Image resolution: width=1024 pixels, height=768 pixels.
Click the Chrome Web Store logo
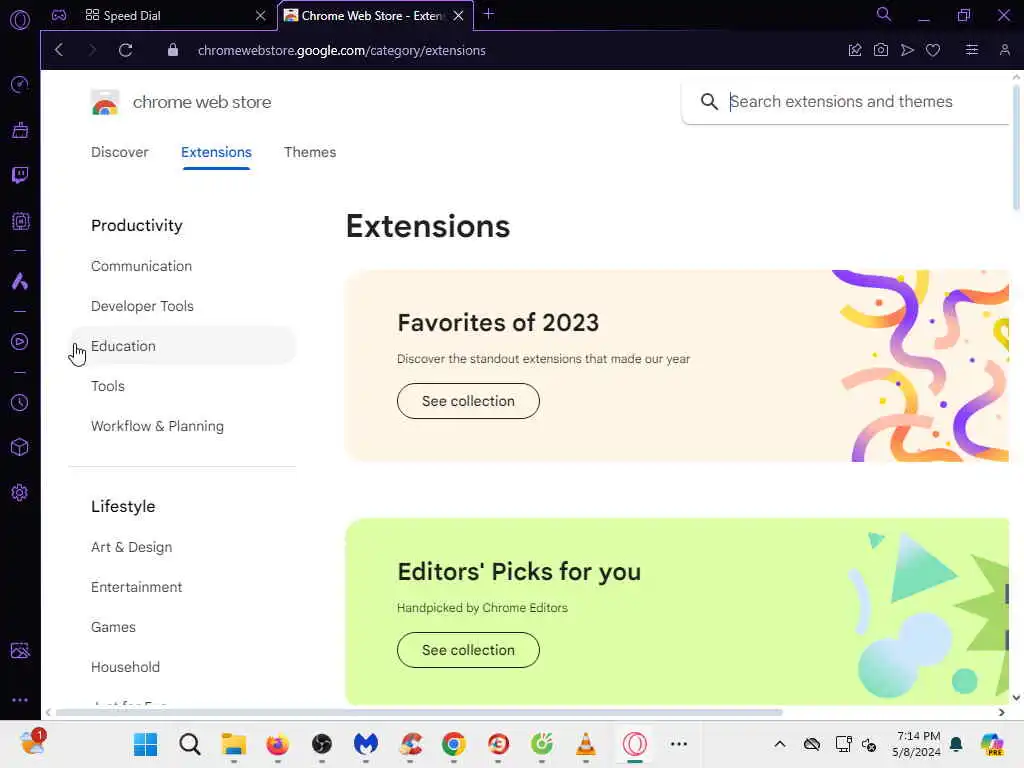point(105,103)
